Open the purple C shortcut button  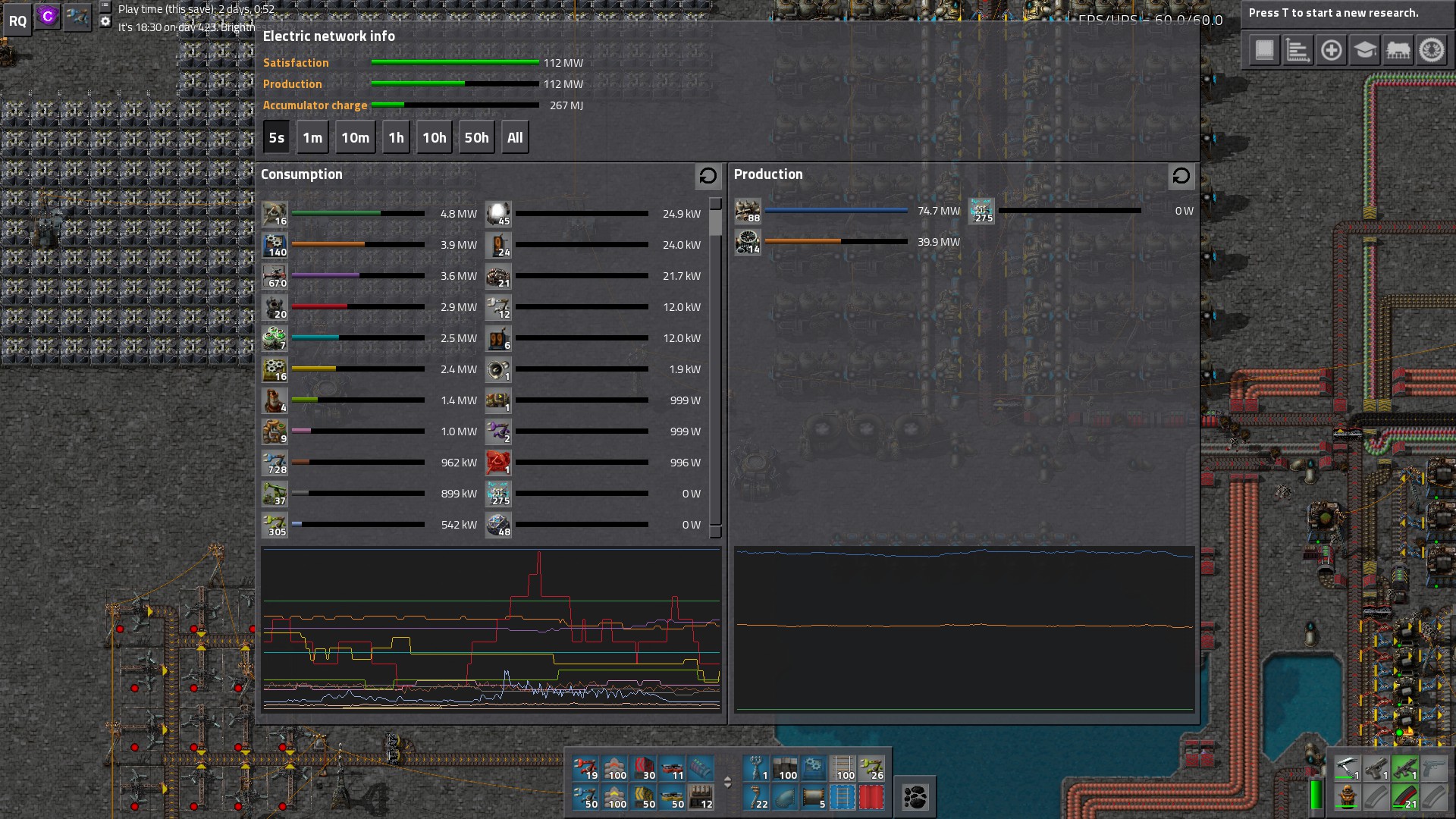[x=48, y=16]
